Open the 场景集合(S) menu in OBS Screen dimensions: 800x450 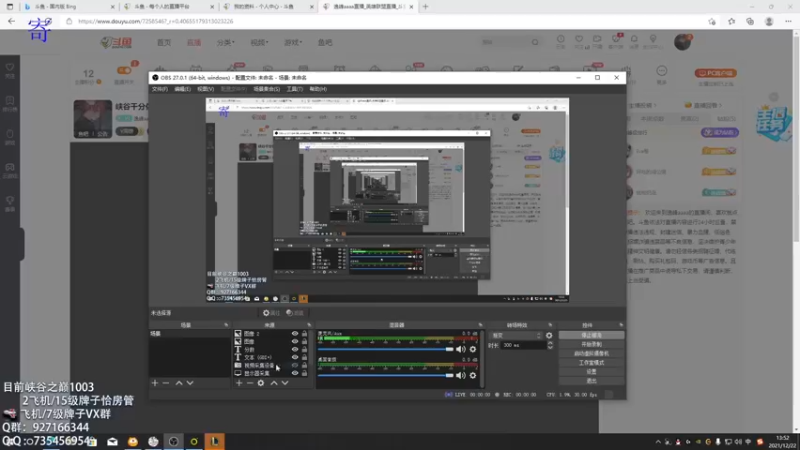click(266, 89)
